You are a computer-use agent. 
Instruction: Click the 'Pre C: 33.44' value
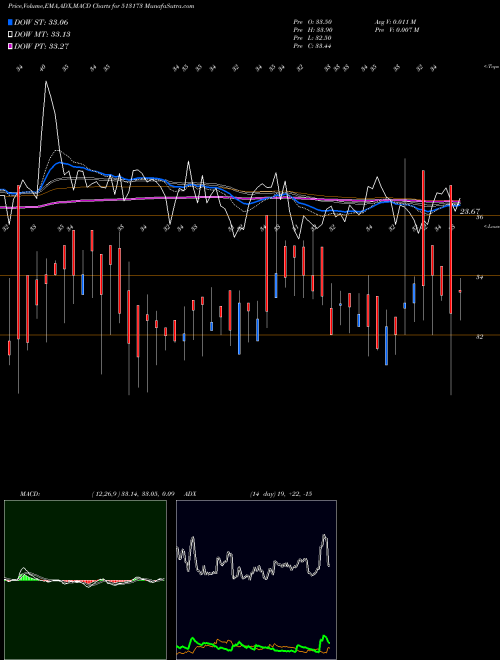pyautogui.click(x=313, y=46)
